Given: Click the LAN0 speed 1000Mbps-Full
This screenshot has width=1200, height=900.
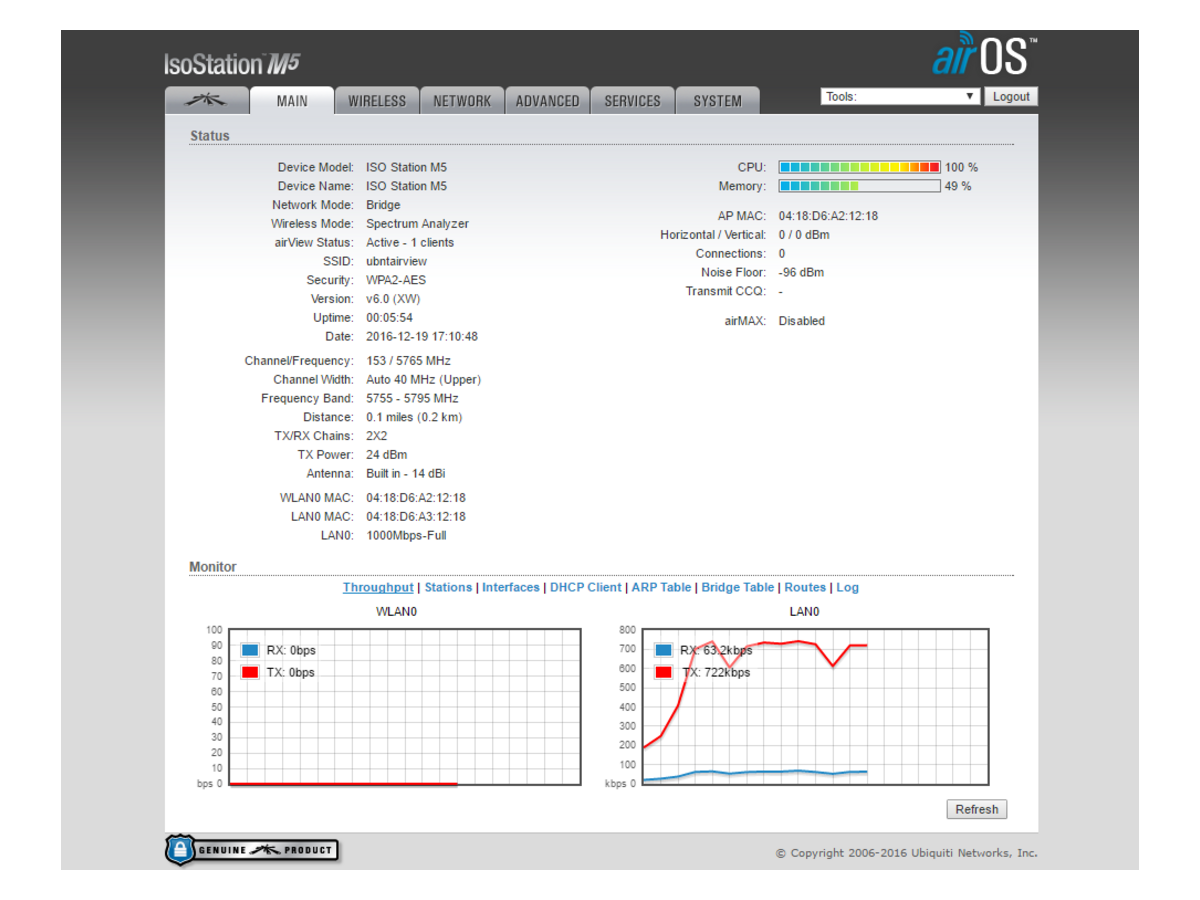Looking at the screenshot, I should point(406,536).
